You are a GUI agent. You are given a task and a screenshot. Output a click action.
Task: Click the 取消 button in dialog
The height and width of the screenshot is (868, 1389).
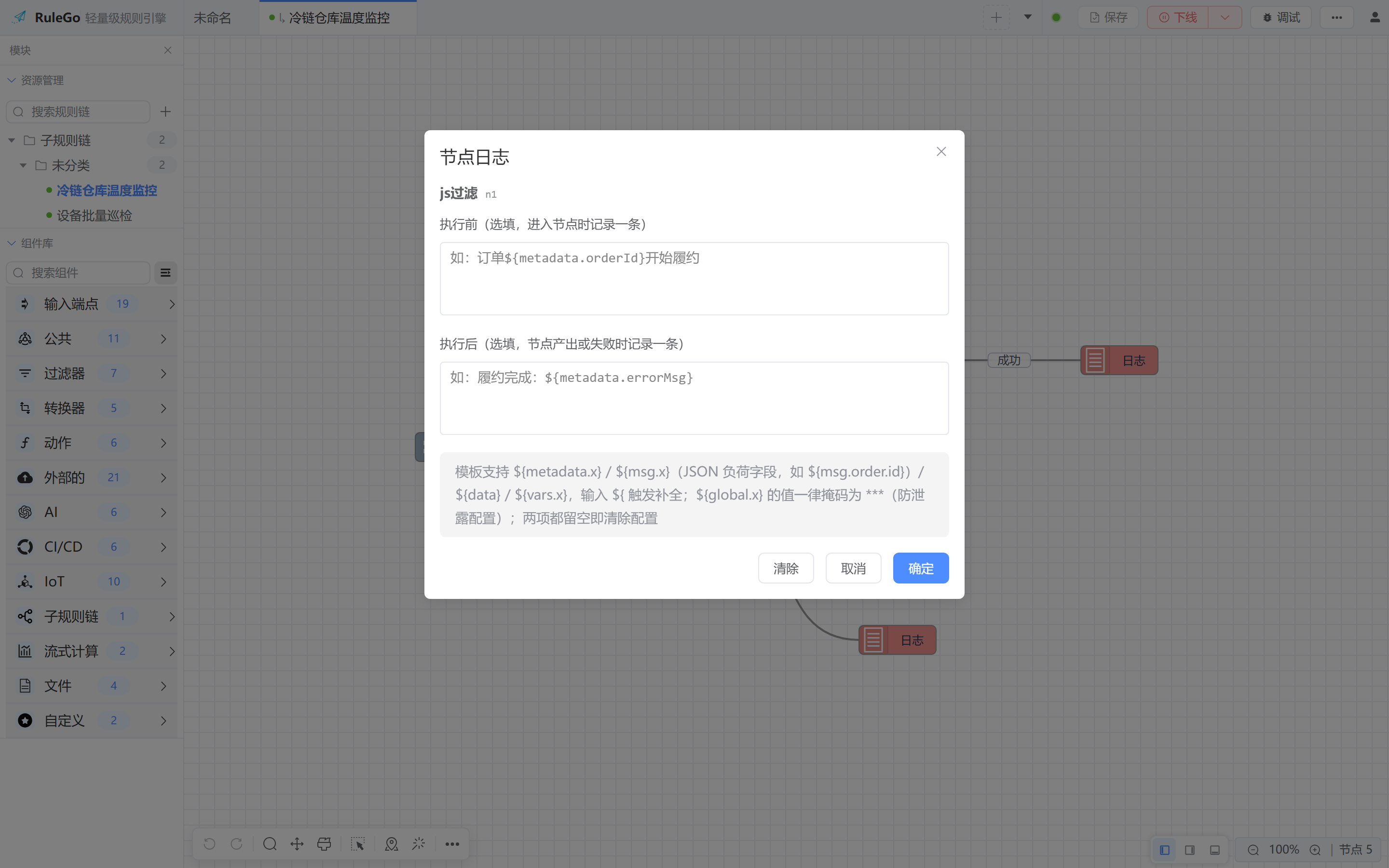pos(853,568)
